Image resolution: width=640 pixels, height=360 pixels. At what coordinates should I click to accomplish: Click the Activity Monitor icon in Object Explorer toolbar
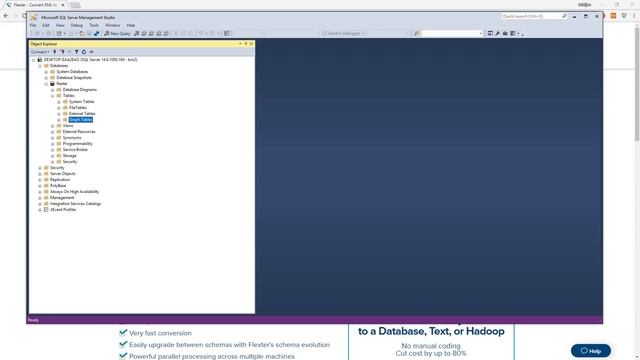click(x=91, y=52)
